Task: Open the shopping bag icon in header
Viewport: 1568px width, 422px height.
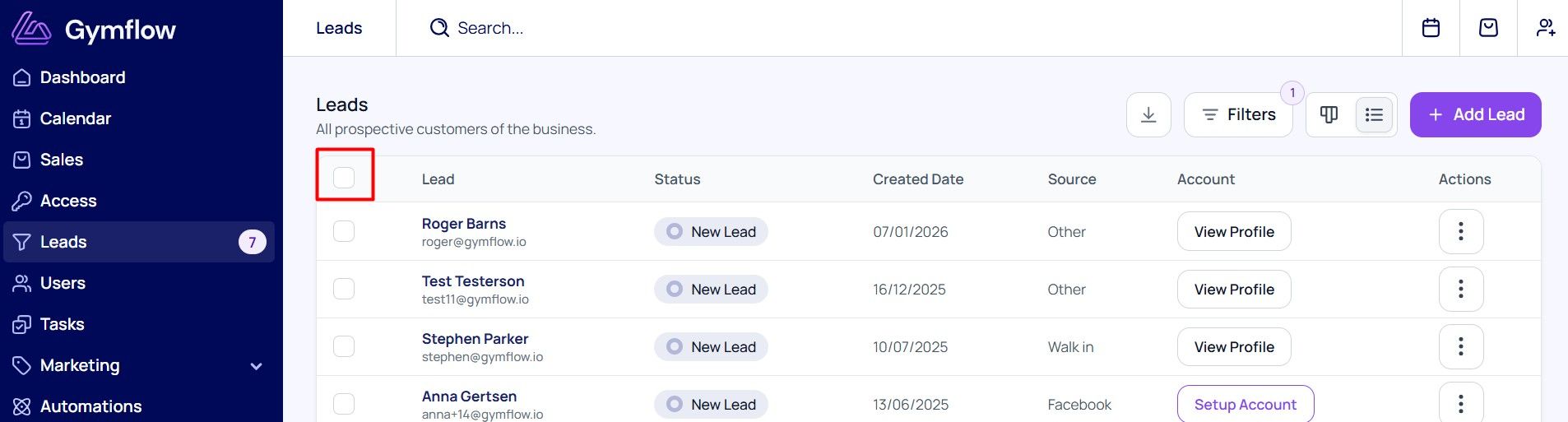Action: tap(1488, 28)
